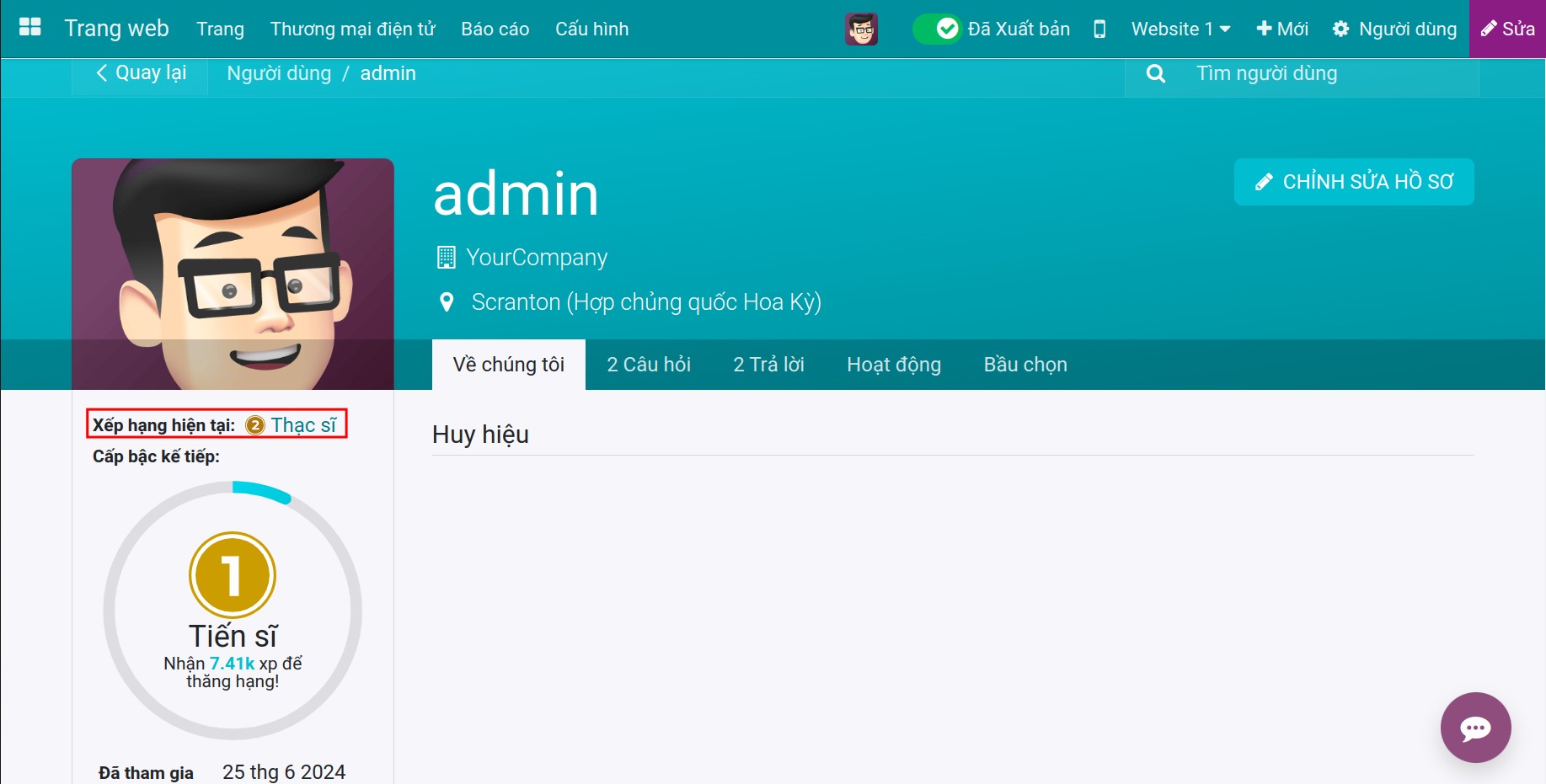Open the Thương mại điện tử menu
This screenshot has width=1546, height=784.
pos(353,29)
